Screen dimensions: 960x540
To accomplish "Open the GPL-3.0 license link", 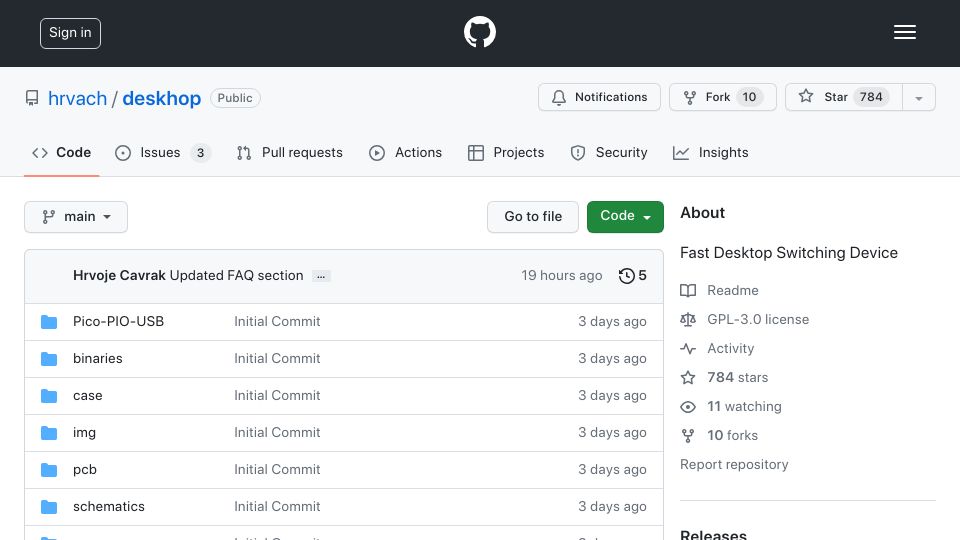I will pyautogui.click(x=758, y=320).
